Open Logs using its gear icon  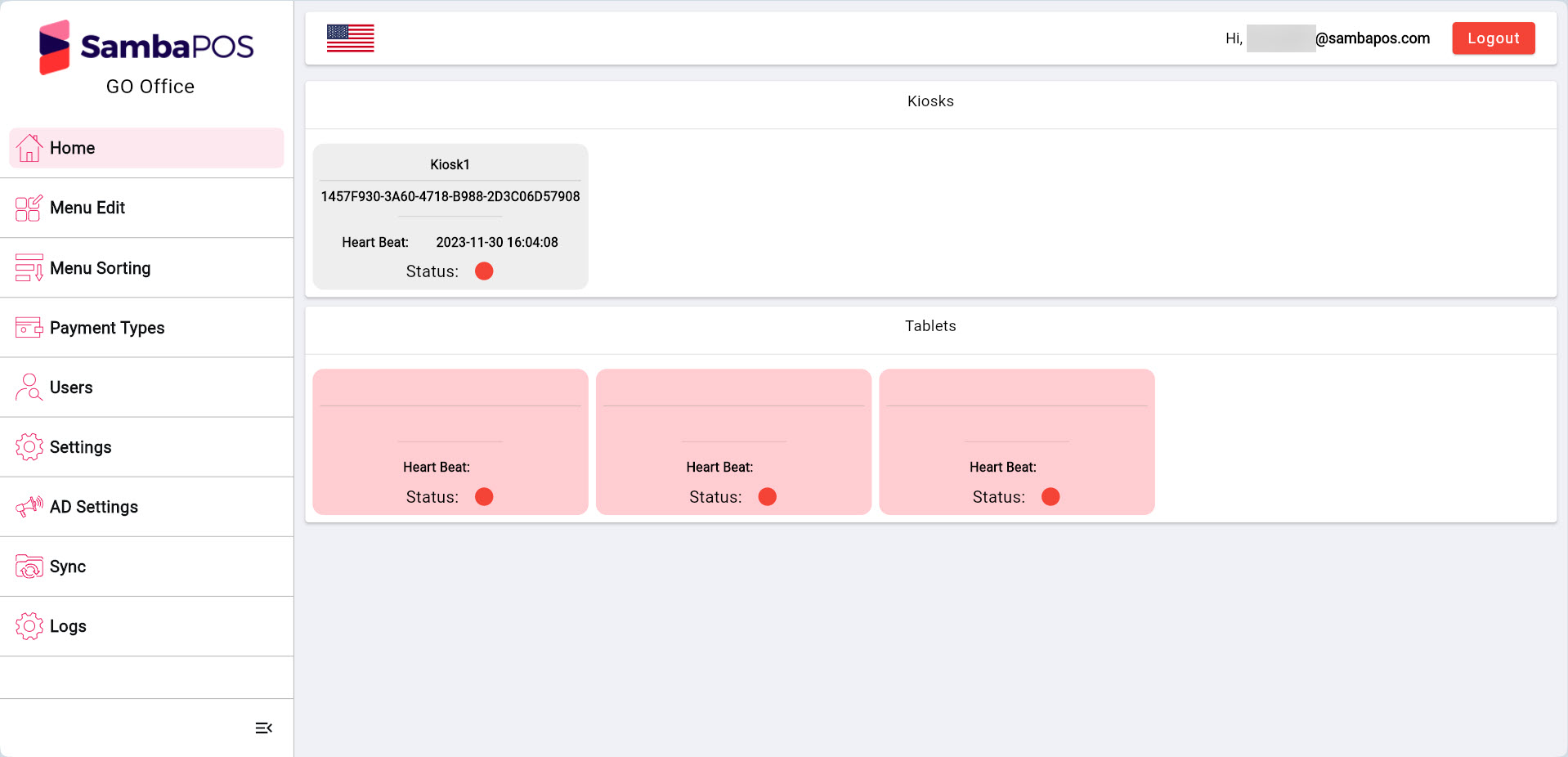coord(29,625)
